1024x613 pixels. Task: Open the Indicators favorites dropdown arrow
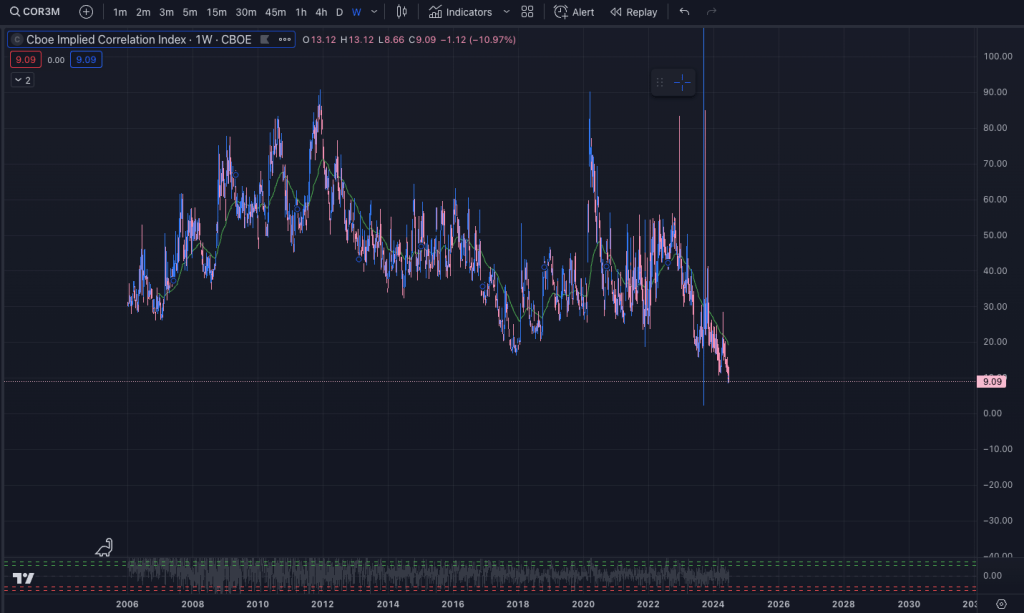tap(506, 12)
